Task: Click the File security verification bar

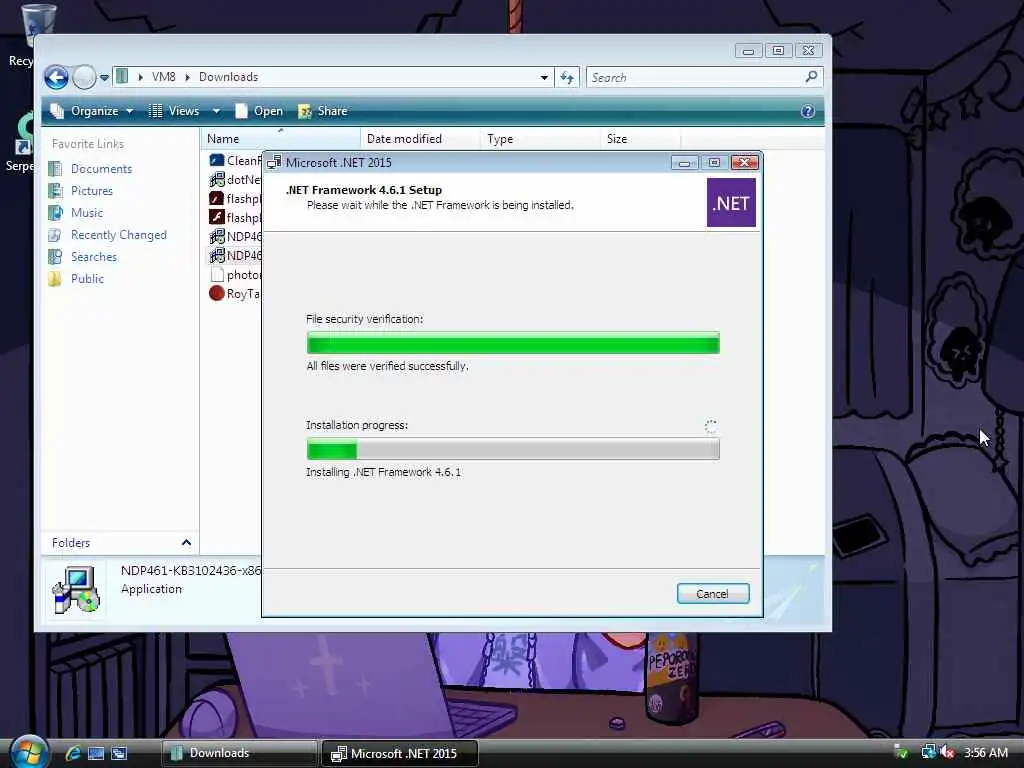Action: pyautogui.click(x=513, y=343)
